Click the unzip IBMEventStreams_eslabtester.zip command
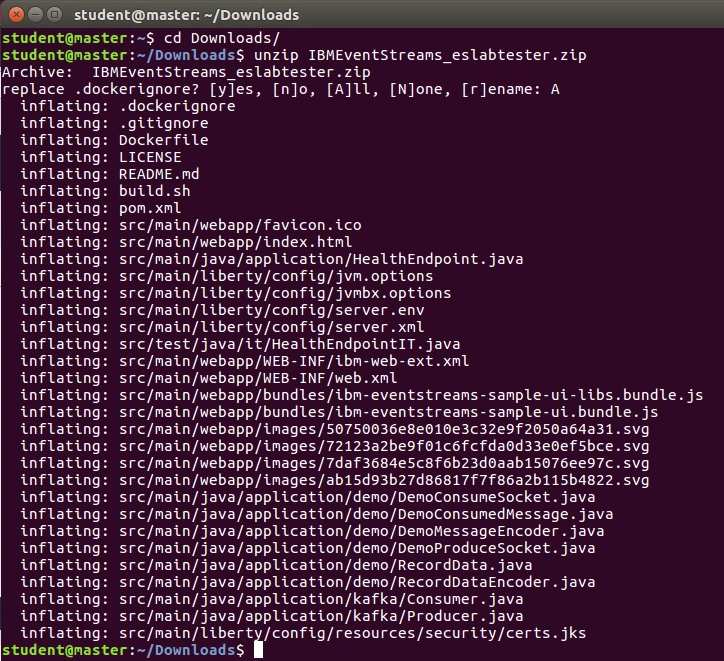Image resolution: width=724 pixels, height=661 pixels. click(x=420, y=55)
